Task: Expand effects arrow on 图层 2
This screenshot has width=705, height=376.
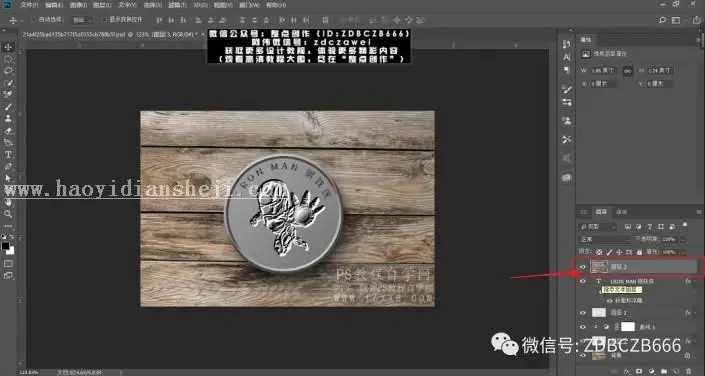Action: (694, 313)
